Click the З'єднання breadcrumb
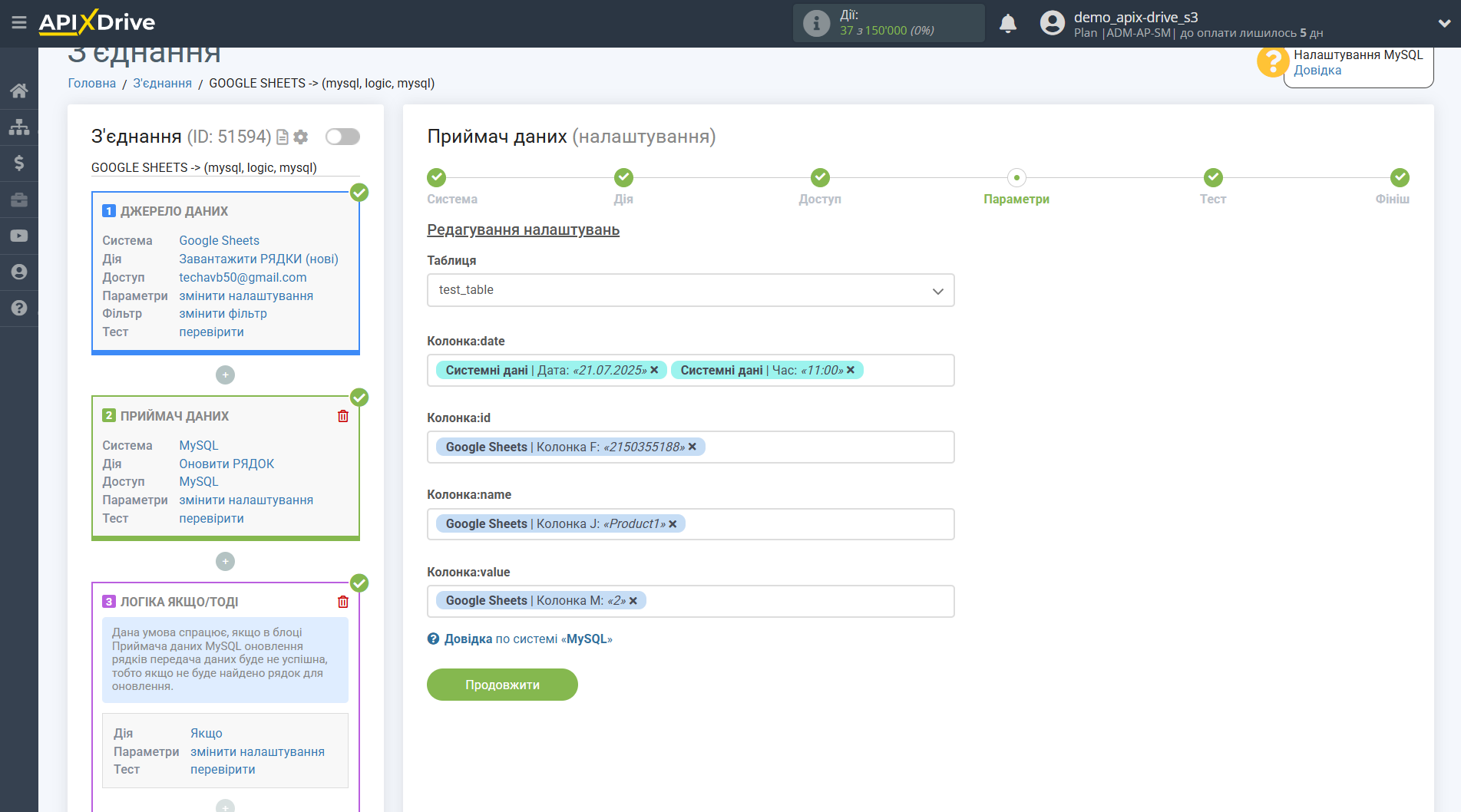The height and width of the screenshot is (812, 1461). coord(162,83)
